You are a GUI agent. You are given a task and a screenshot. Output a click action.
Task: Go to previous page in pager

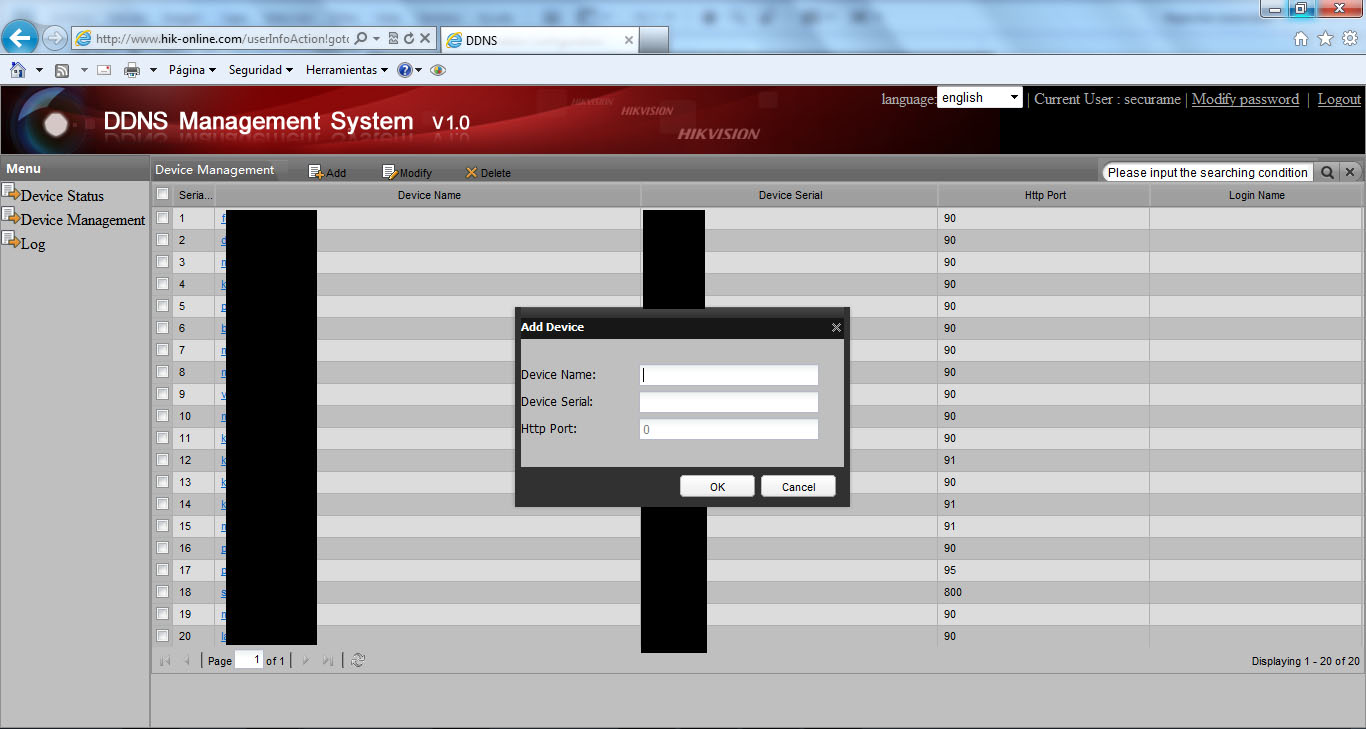click(187, 660)
